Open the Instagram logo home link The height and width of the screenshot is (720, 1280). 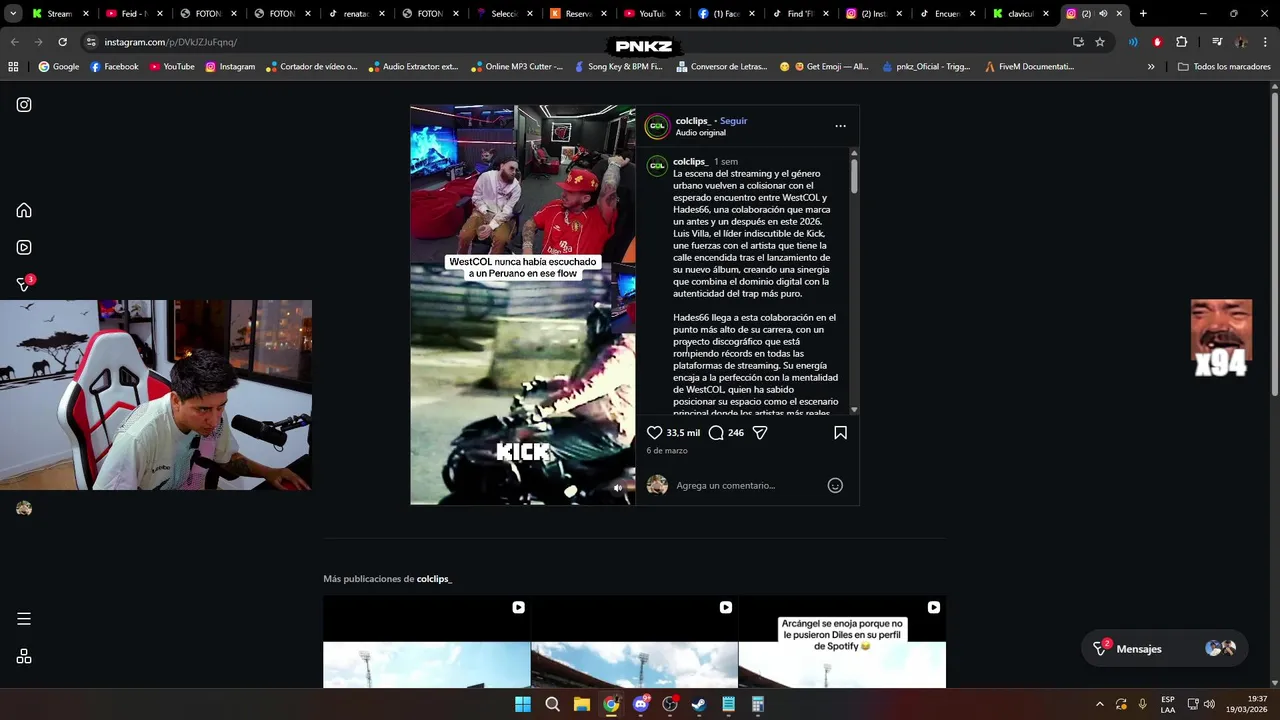(x=24, y=105)
